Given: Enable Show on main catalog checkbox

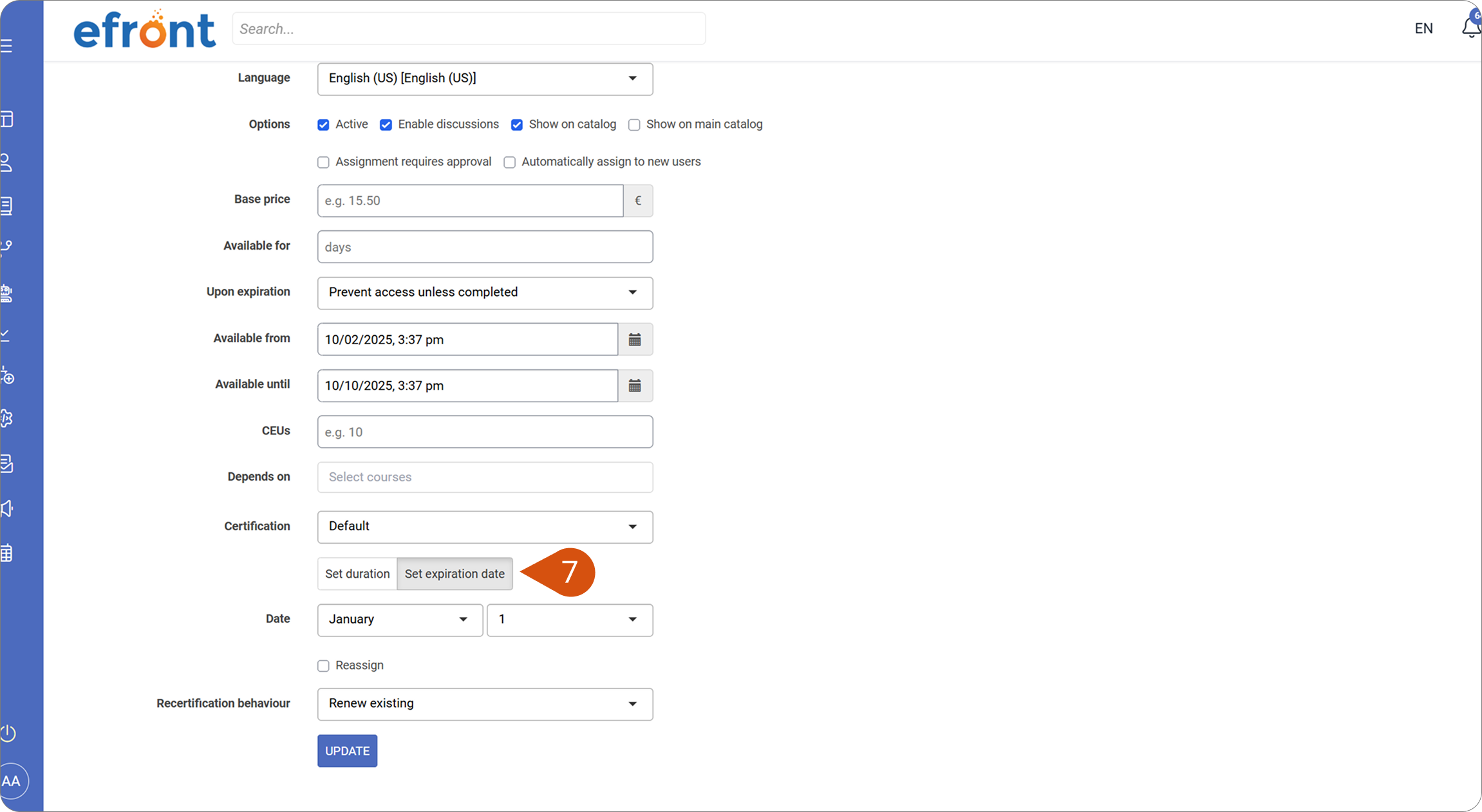Looking at the screenshot, I should (634, 125).
